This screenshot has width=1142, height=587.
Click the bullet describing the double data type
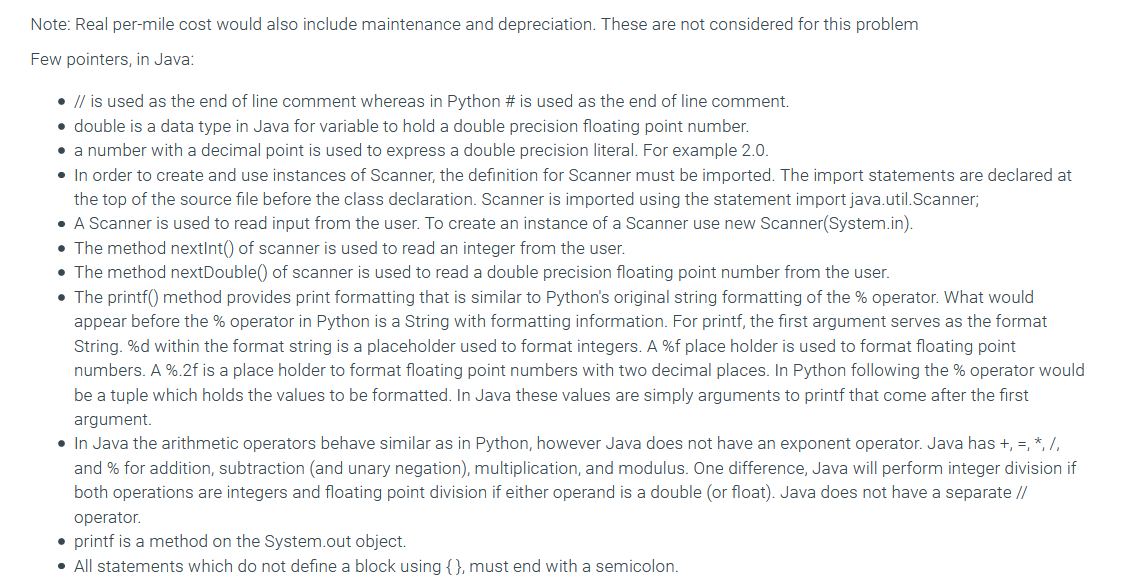click(411, 126)
